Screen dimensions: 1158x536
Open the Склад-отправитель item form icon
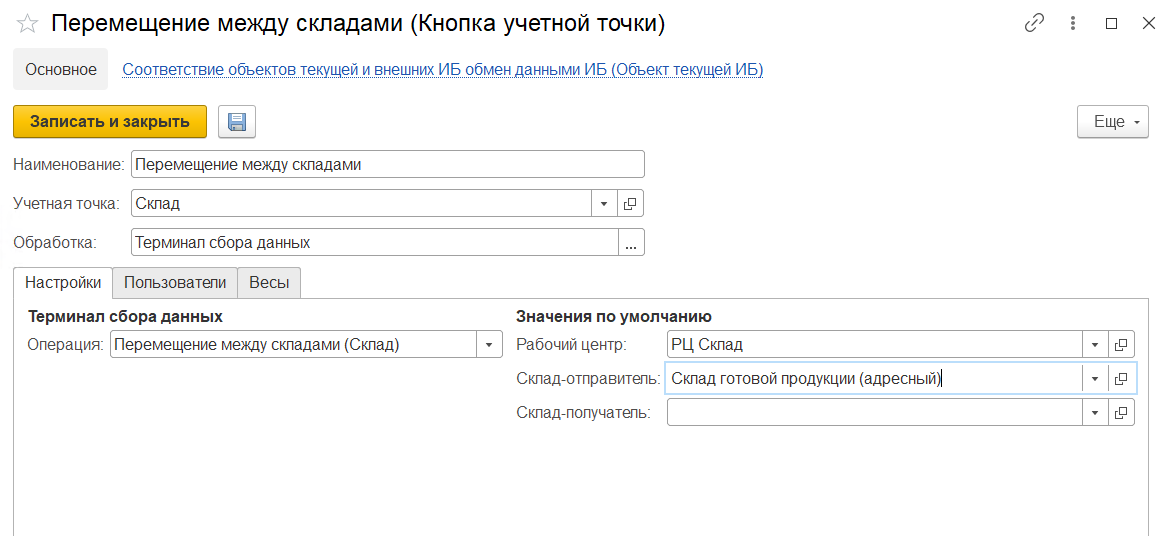(1121, 379)
